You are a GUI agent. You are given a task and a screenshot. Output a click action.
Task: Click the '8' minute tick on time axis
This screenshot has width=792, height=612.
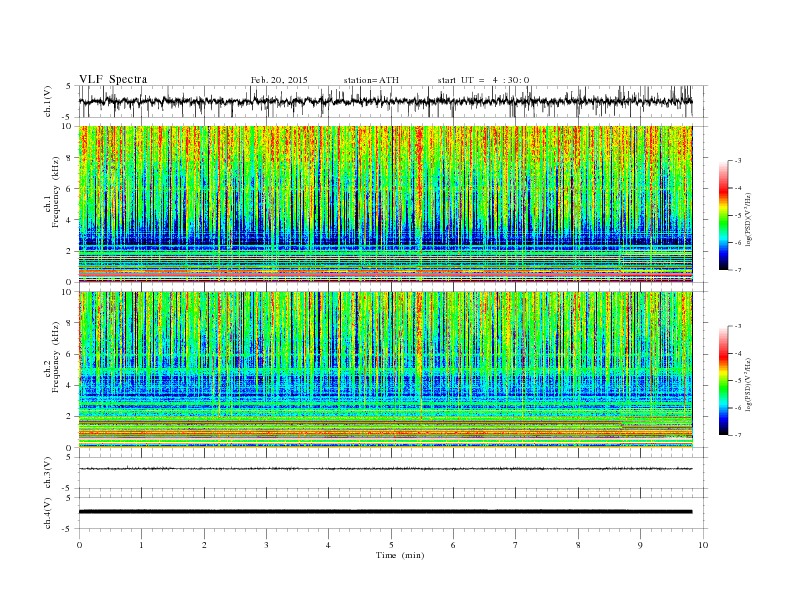pyautogui.click(x=578, y=545)
